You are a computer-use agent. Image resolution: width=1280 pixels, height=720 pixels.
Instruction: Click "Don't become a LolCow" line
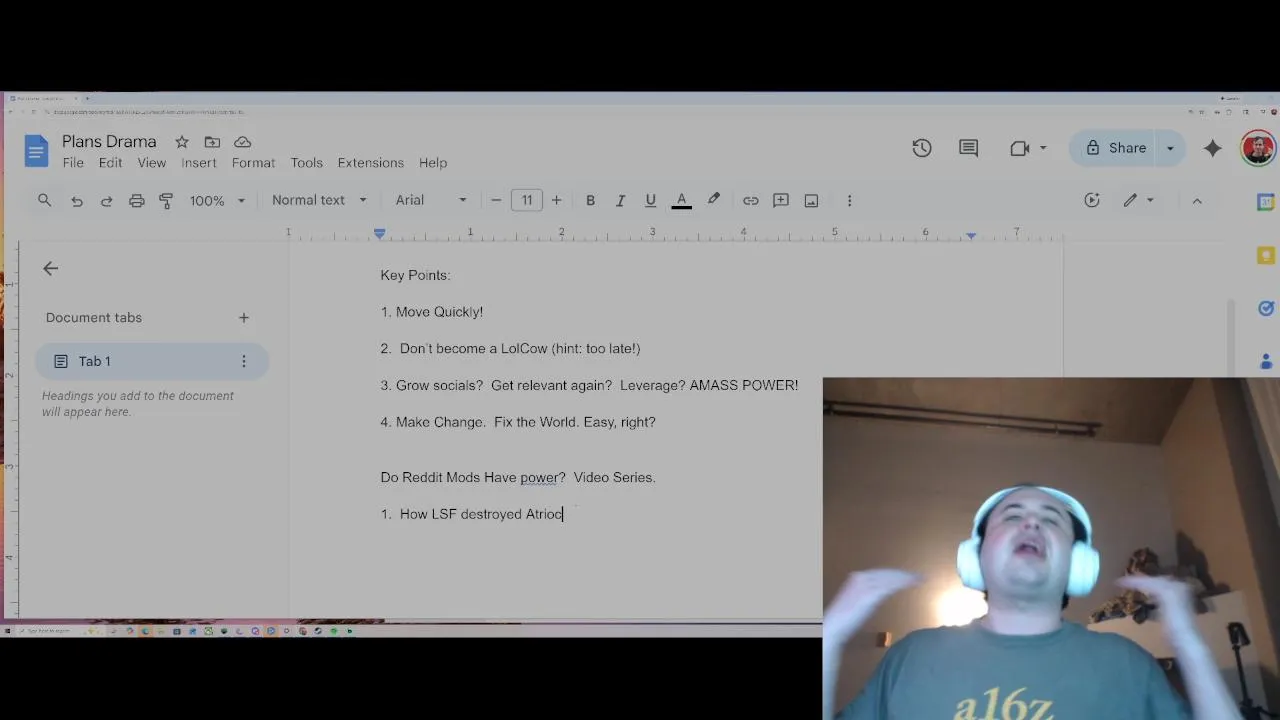coord(510,349)
